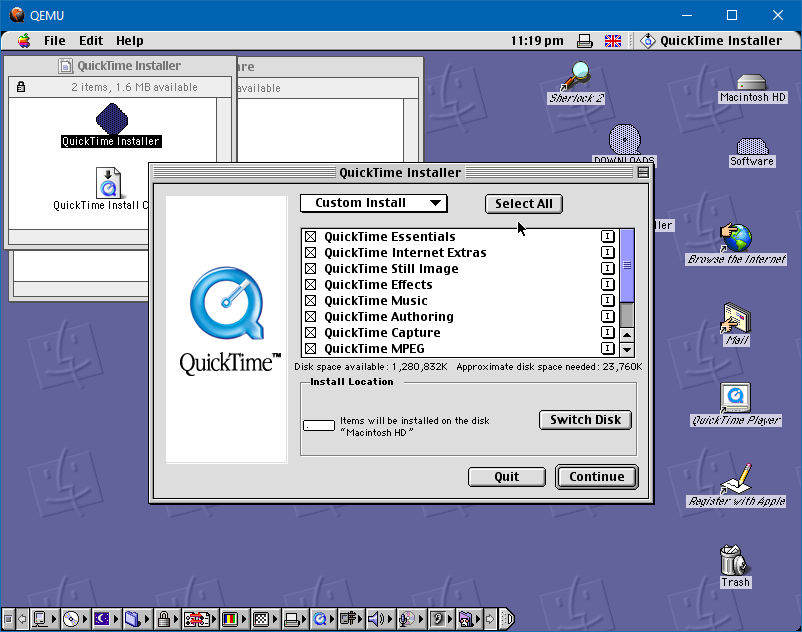Click the Select All button
The image size is (802, 632).
523,203
